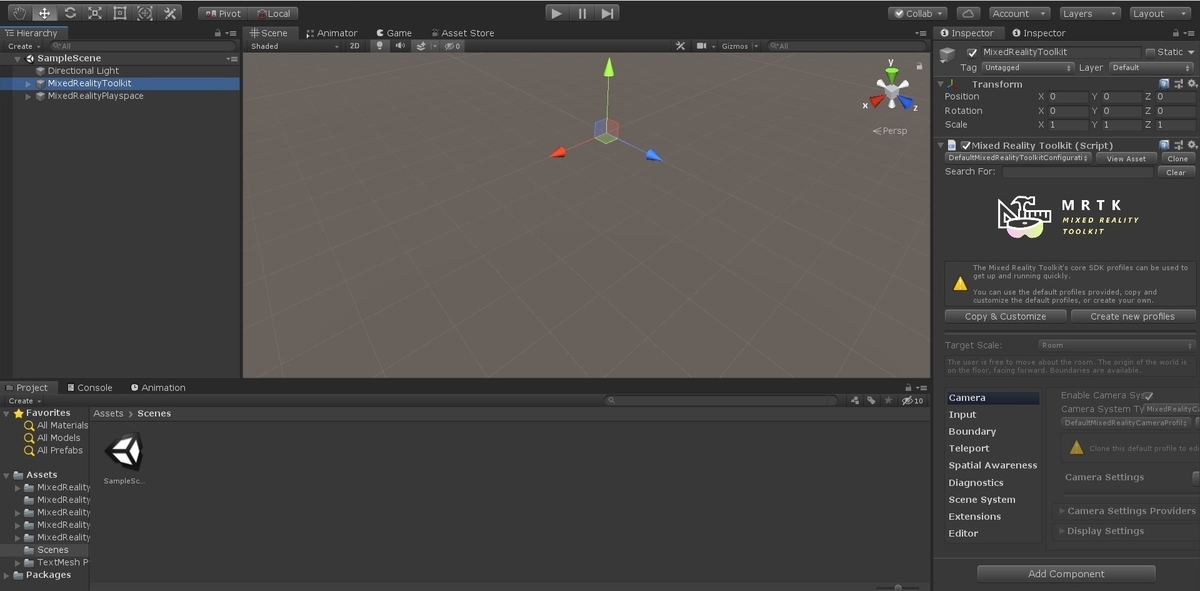Screen dimensions: 1200x591
Task: Open the Layers dropdown
Action: pyautogui.click(x=1089, y=14)
